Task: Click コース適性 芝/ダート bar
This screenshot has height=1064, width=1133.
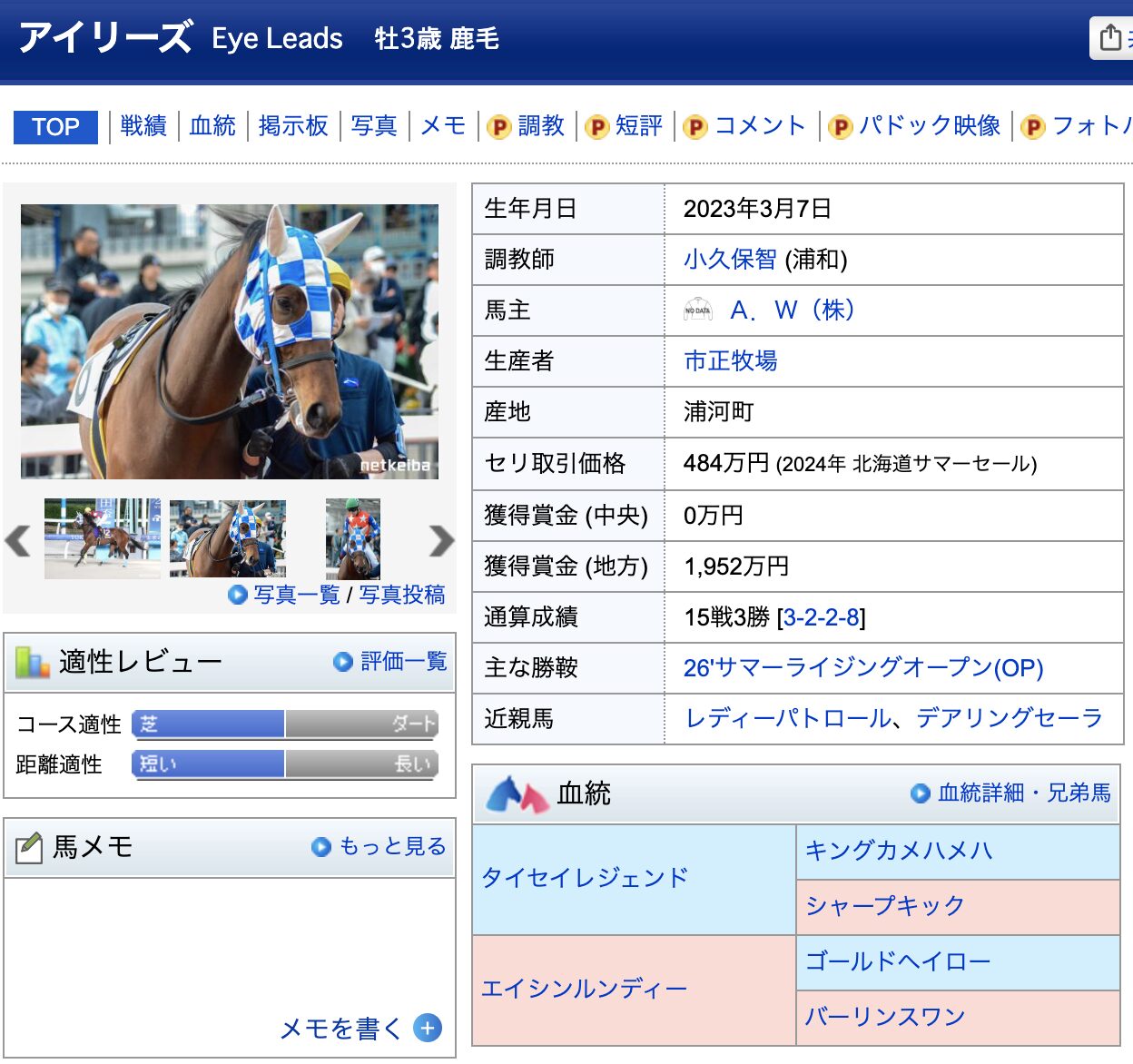Action: pyautogui.click(x=285, y=724)
